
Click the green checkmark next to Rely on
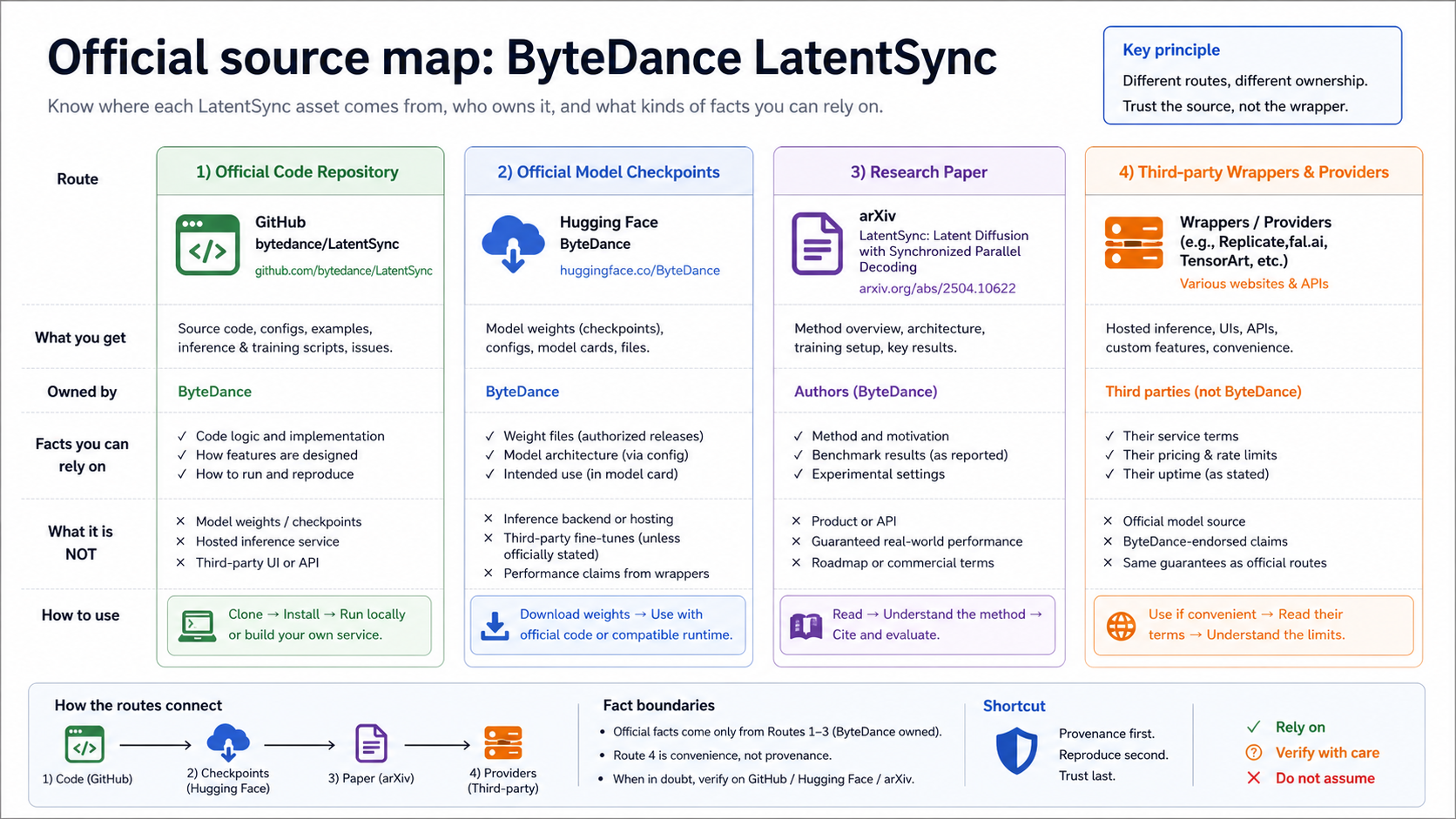point(1254,727)
